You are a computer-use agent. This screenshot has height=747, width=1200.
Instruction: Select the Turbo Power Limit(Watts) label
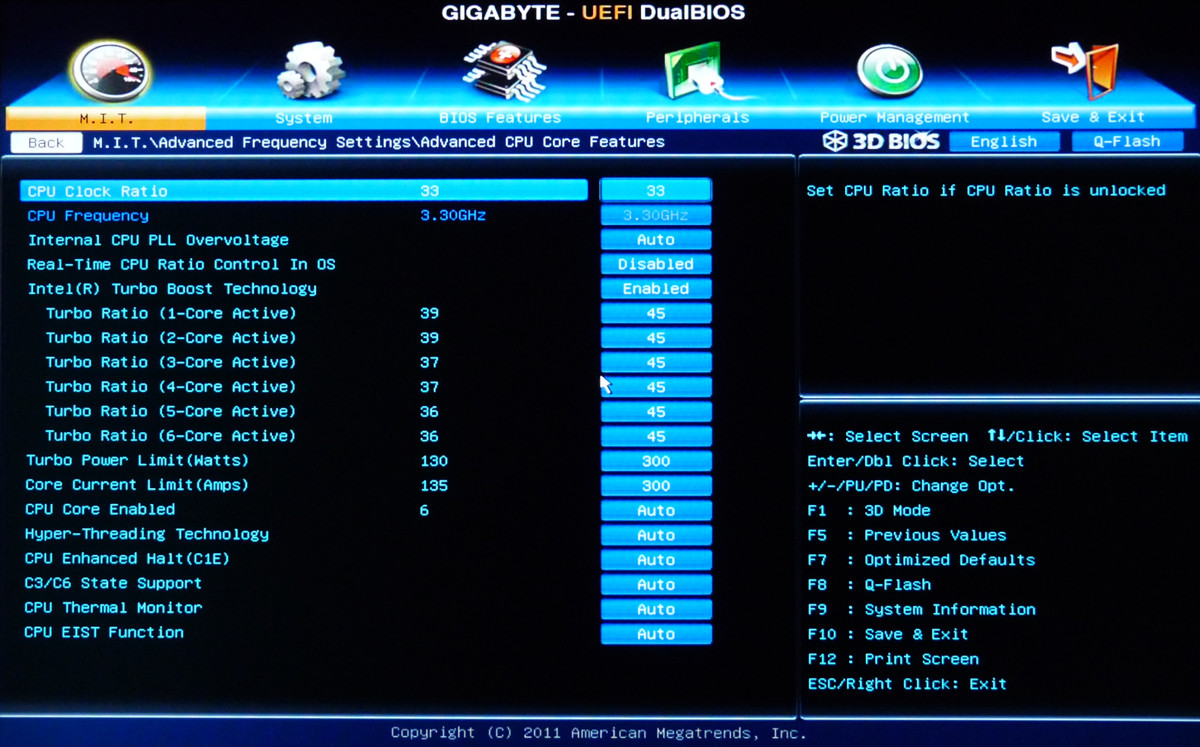pyautogui.click(x=137, y=461)
